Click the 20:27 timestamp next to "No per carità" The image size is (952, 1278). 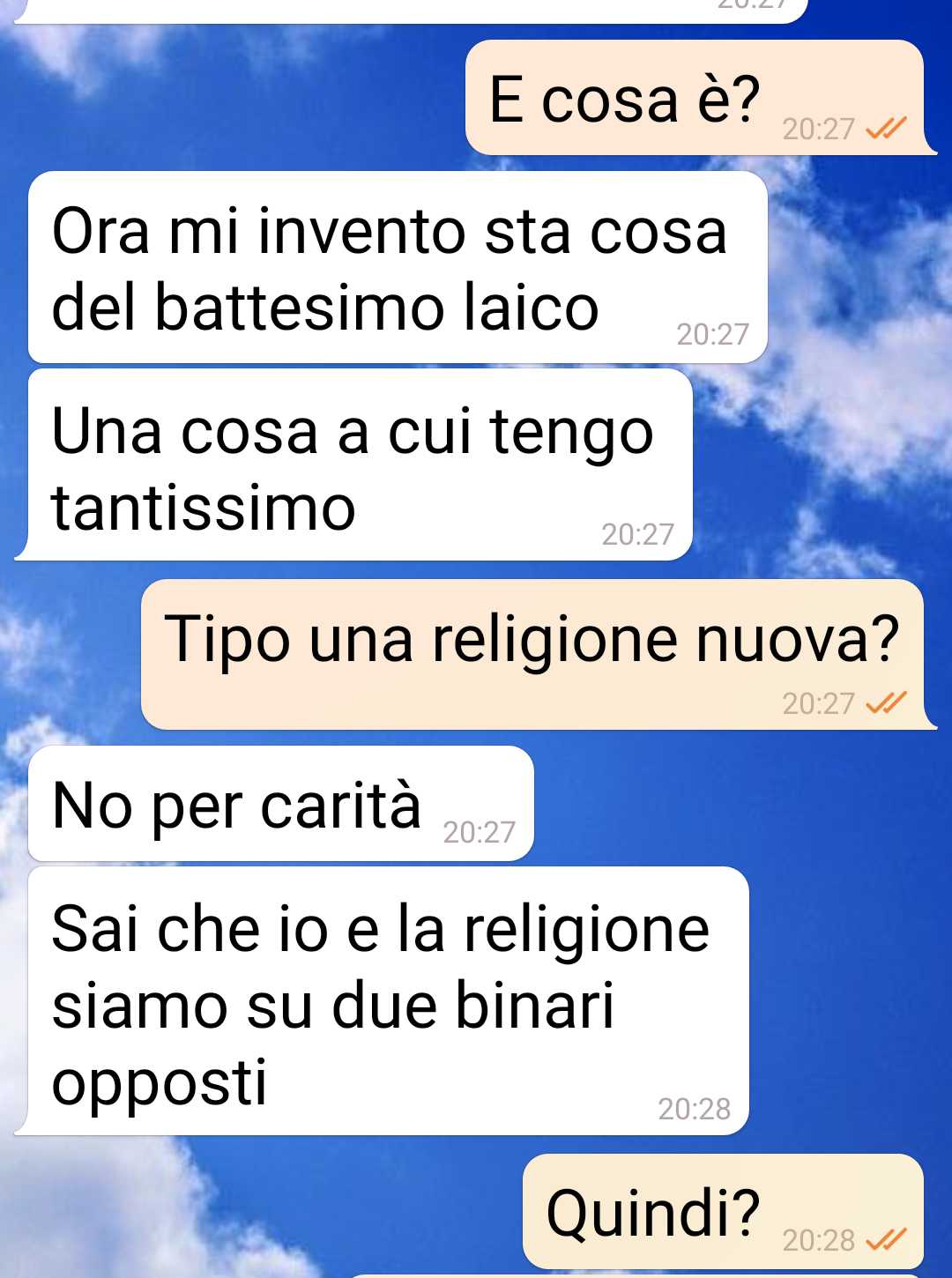click(479, 832)
